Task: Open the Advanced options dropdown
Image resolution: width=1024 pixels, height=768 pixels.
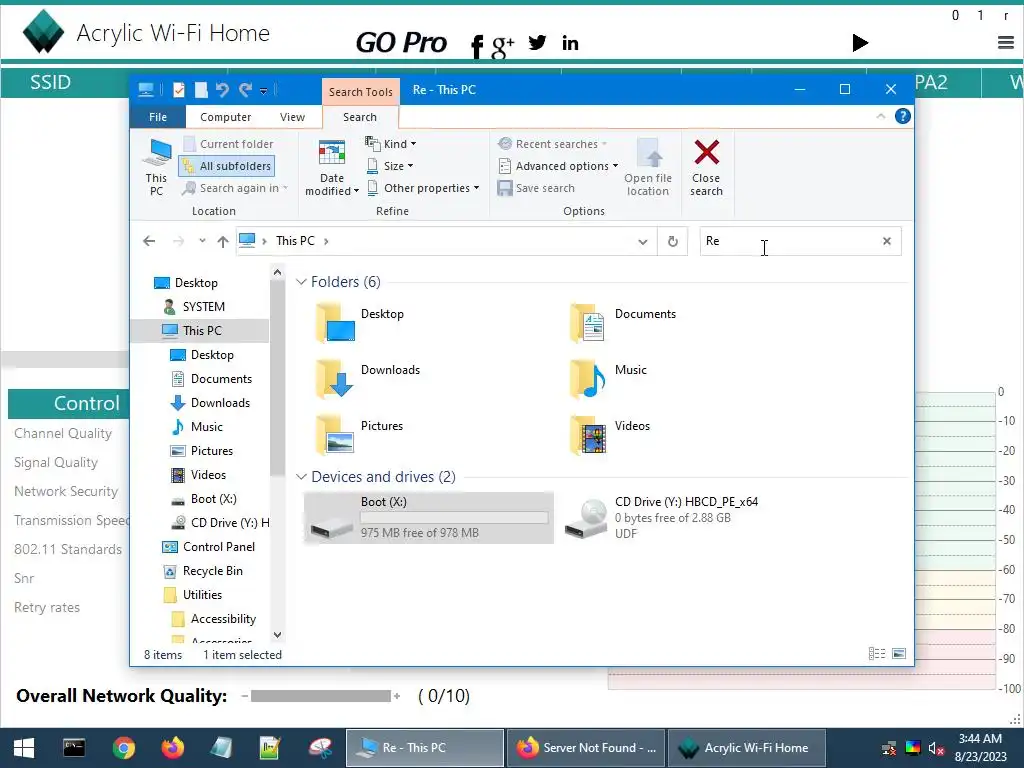Action: pos(558,166)
